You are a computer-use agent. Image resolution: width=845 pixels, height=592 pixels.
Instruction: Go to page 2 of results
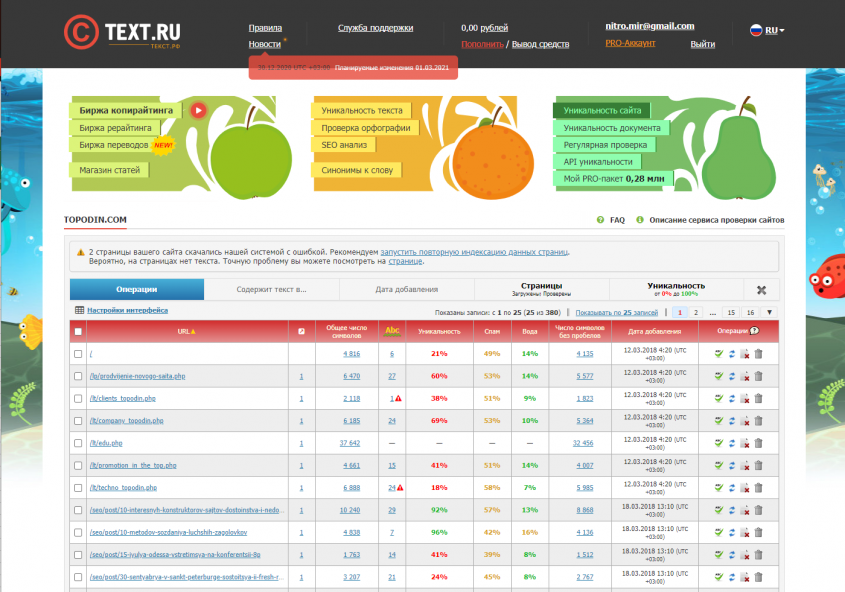click(x=696, y=313)
